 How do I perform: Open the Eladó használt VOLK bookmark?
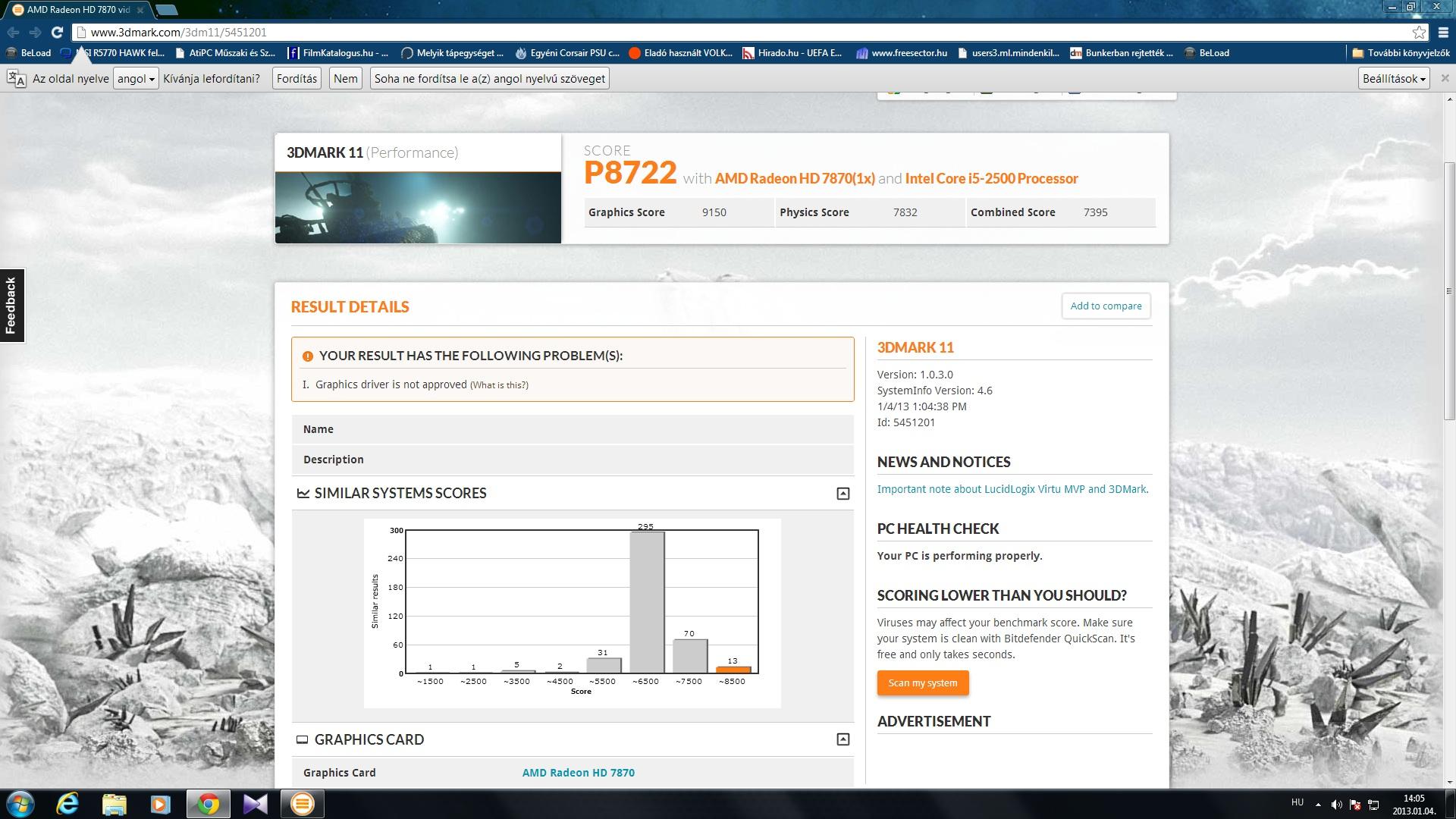pos(681,53)
